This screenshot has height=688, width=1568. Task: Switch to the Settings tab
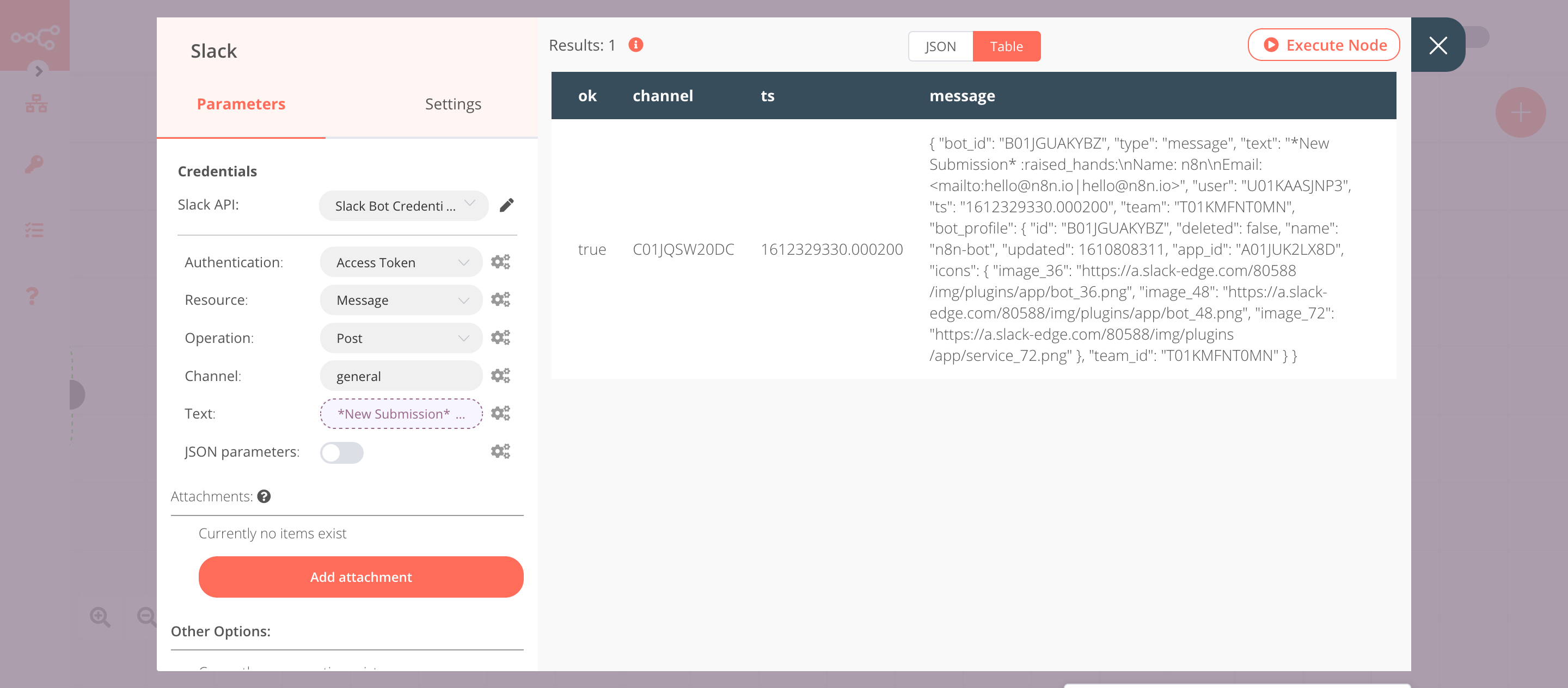(452, 103)
